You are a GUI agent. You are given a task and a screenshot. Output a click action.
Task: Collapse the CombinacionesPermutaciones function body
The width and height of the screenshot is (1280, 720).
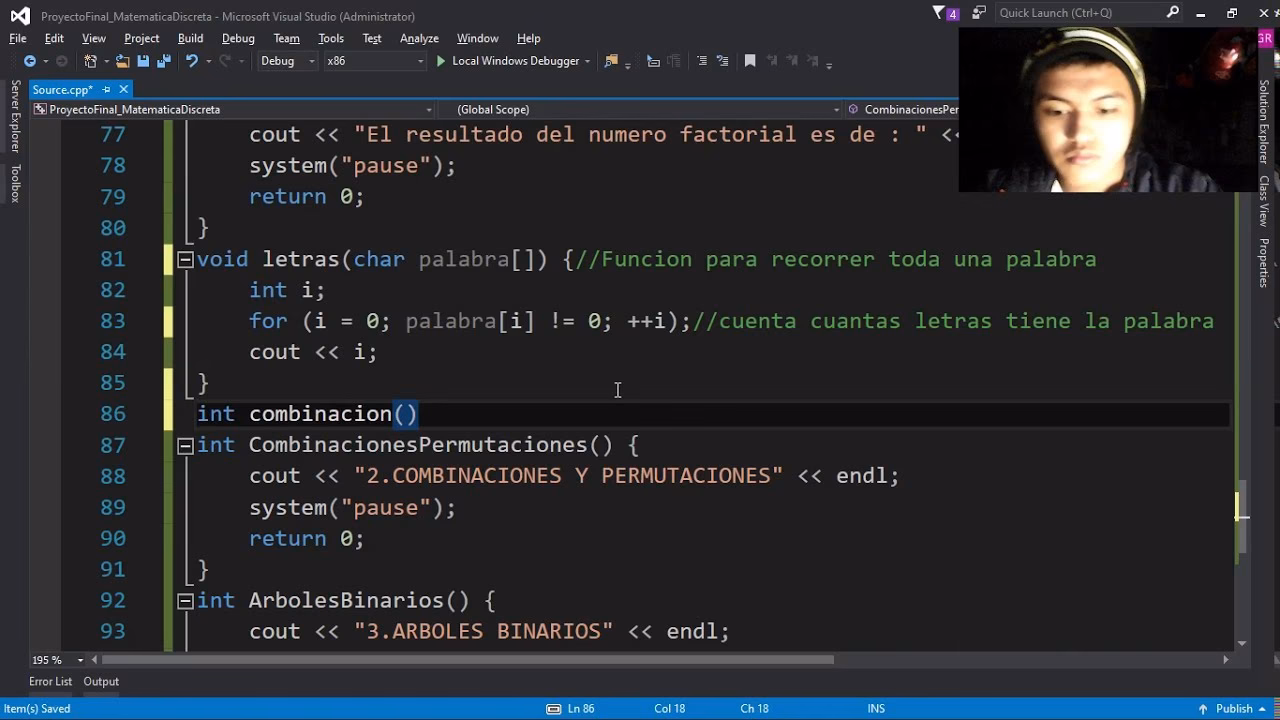[184, 445]
